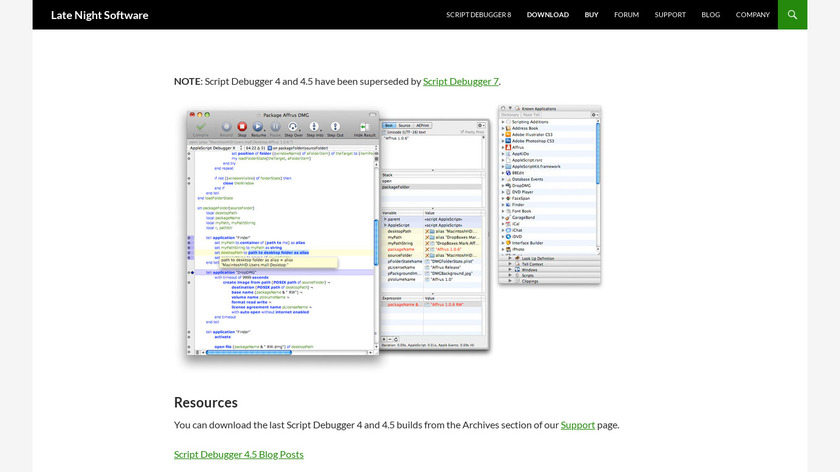
Task: Follow the Script Debugger 7 link
Action: tap(460, 81)
